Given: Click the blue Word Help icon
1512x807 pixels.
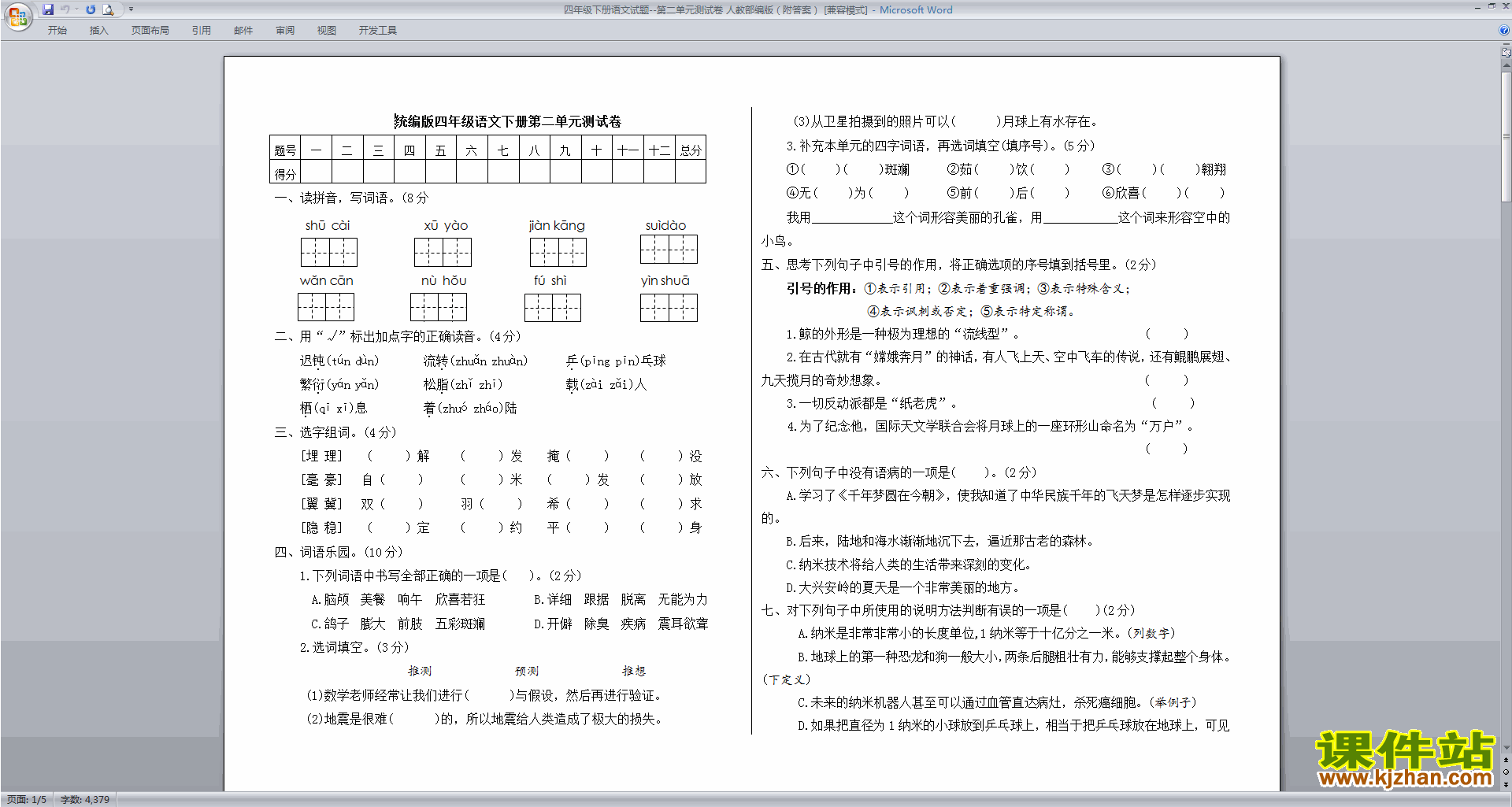Looking at the screenshot, I should click(1504, 30).
